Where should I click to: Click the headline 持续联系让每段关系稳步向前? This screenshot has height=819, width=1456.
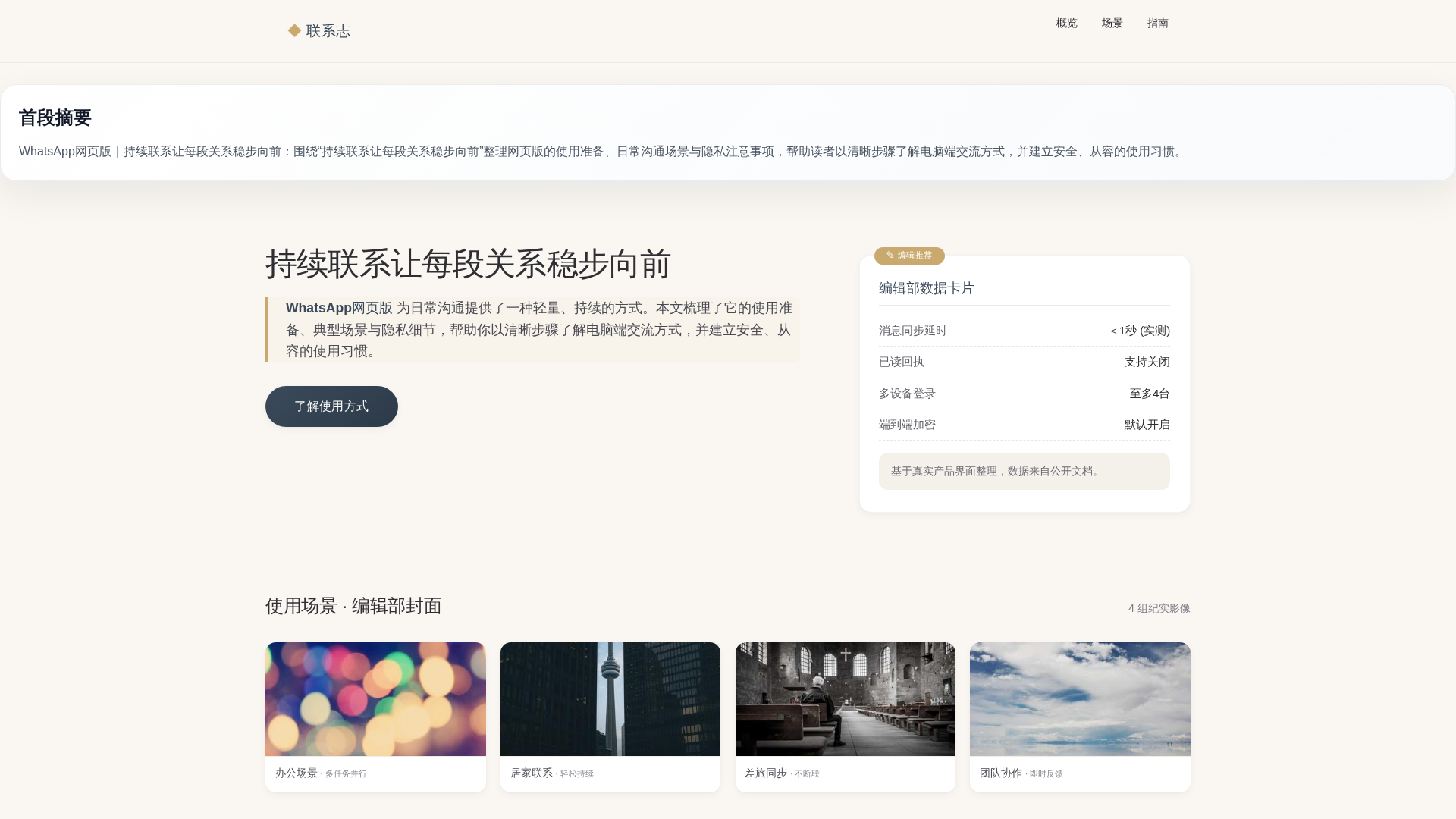[x=468, y=264]
